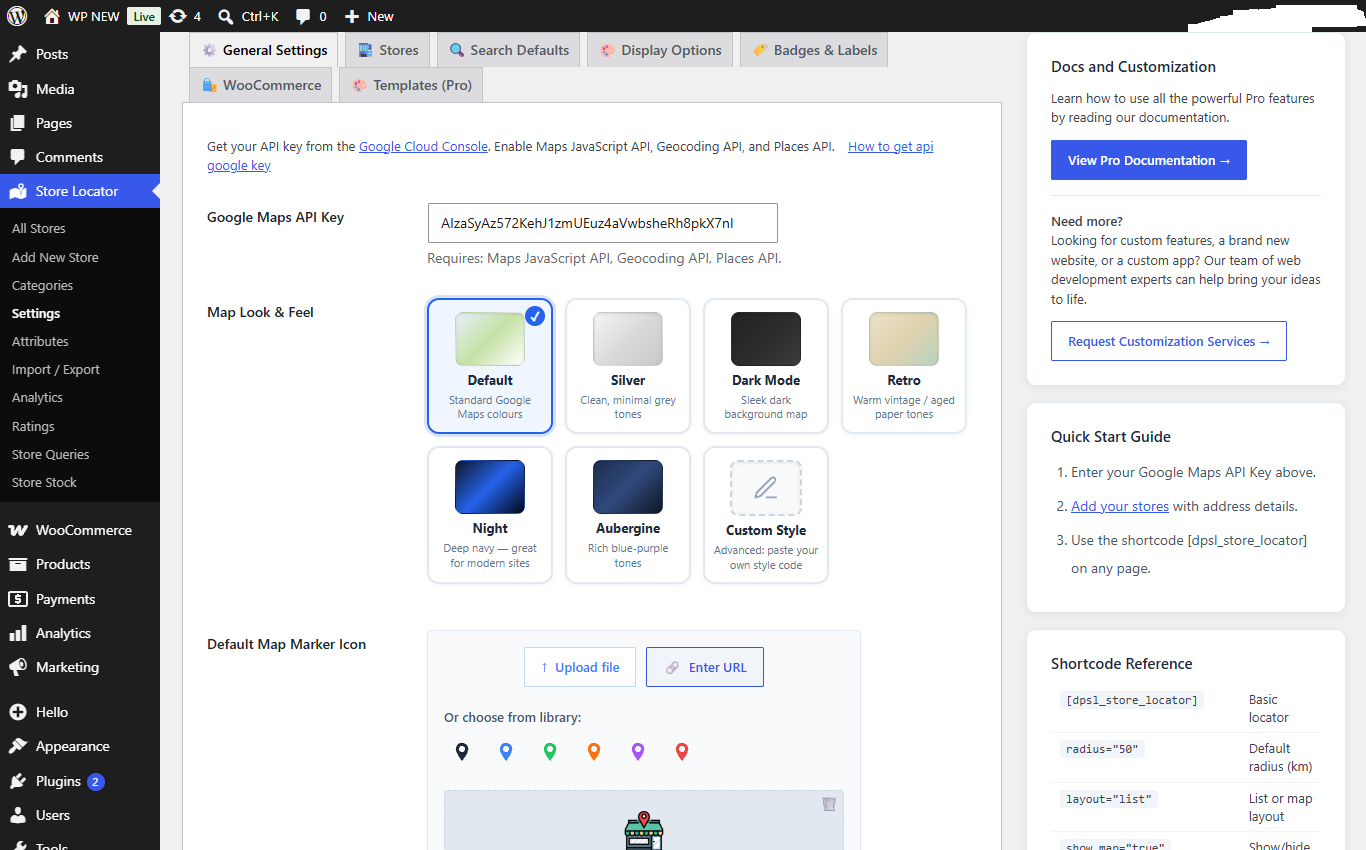The width and height of the screenshot is (1366, 850).
Task: Open Pages via its sidebar icon
Action: click(x=18, y=123)
